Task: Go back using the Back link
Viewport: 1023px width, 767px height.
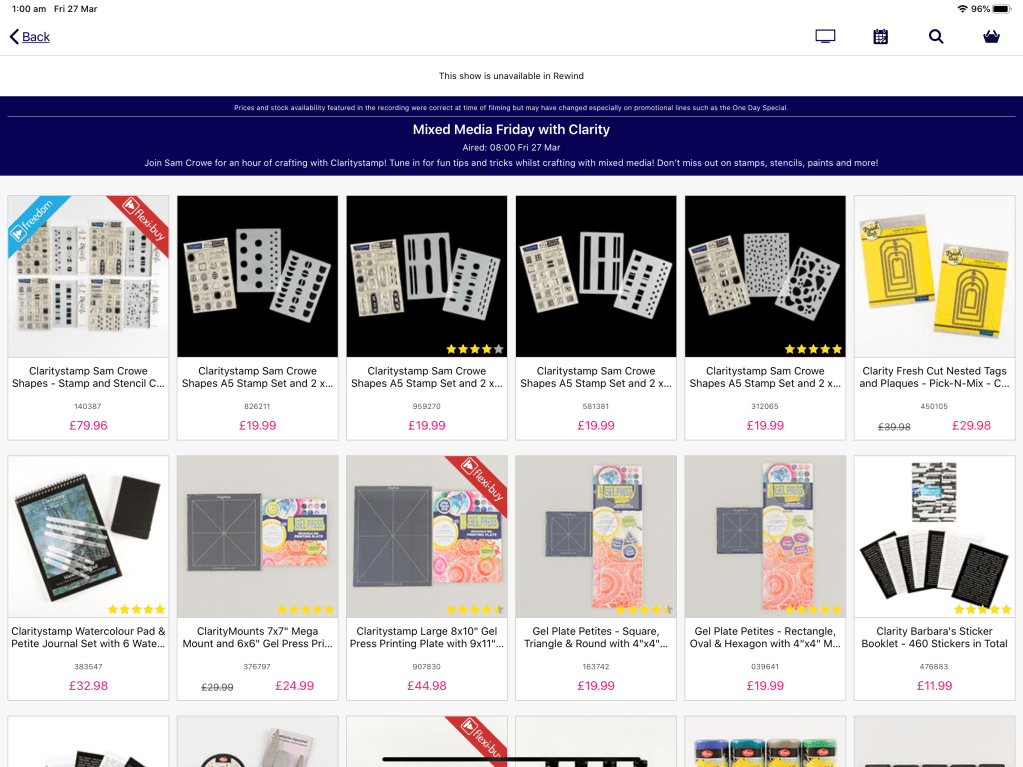Action: (x=36, y=37)
